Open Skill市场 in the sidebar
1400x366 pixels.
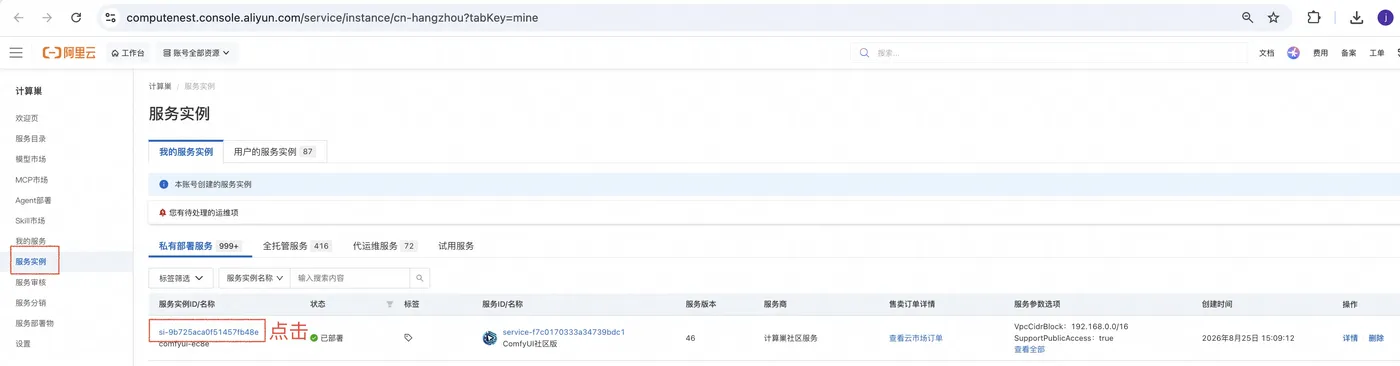pos(30,220)
